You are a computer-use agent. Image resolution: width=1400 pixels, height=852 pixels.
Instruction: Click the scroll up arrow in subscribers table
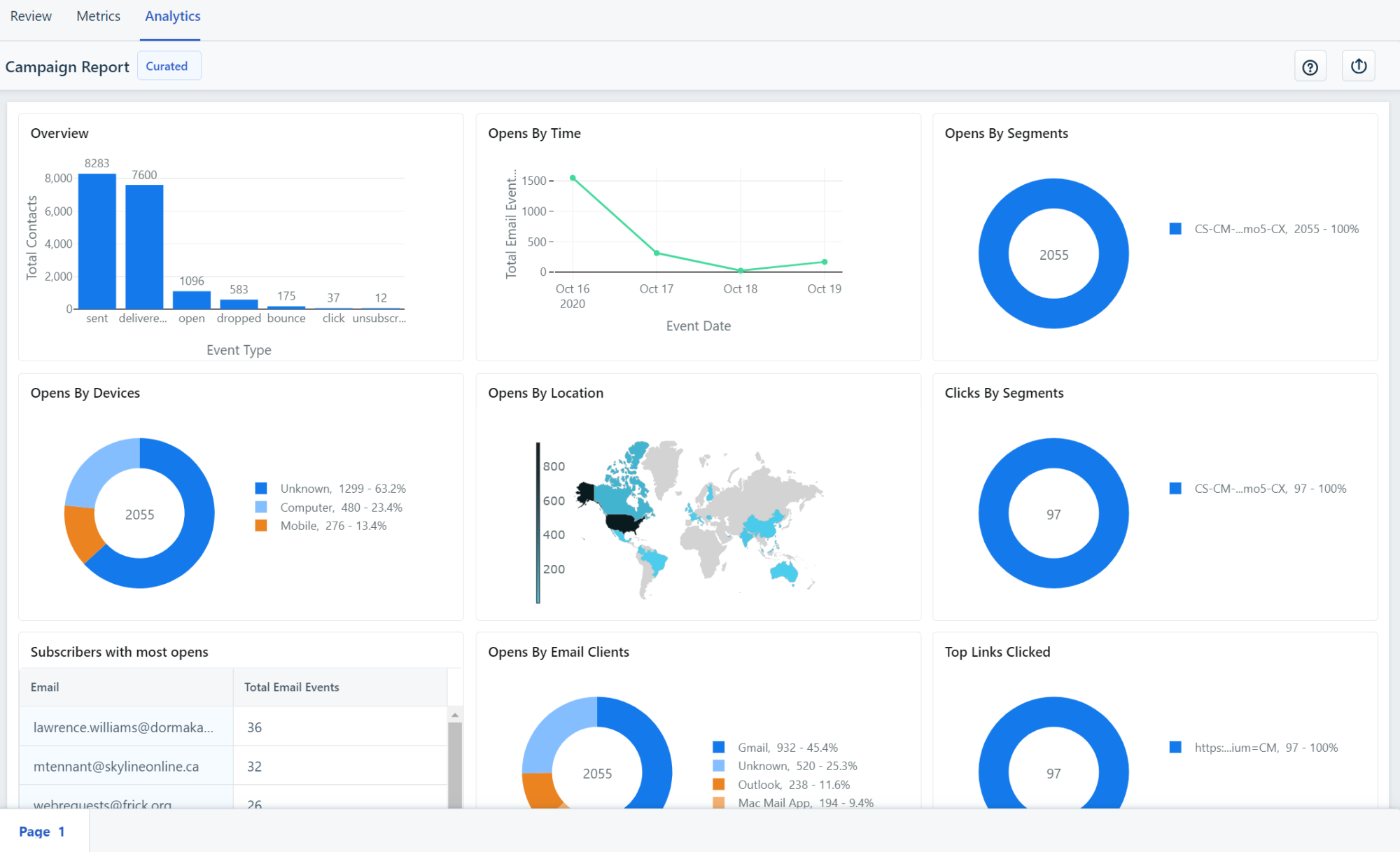455,715
